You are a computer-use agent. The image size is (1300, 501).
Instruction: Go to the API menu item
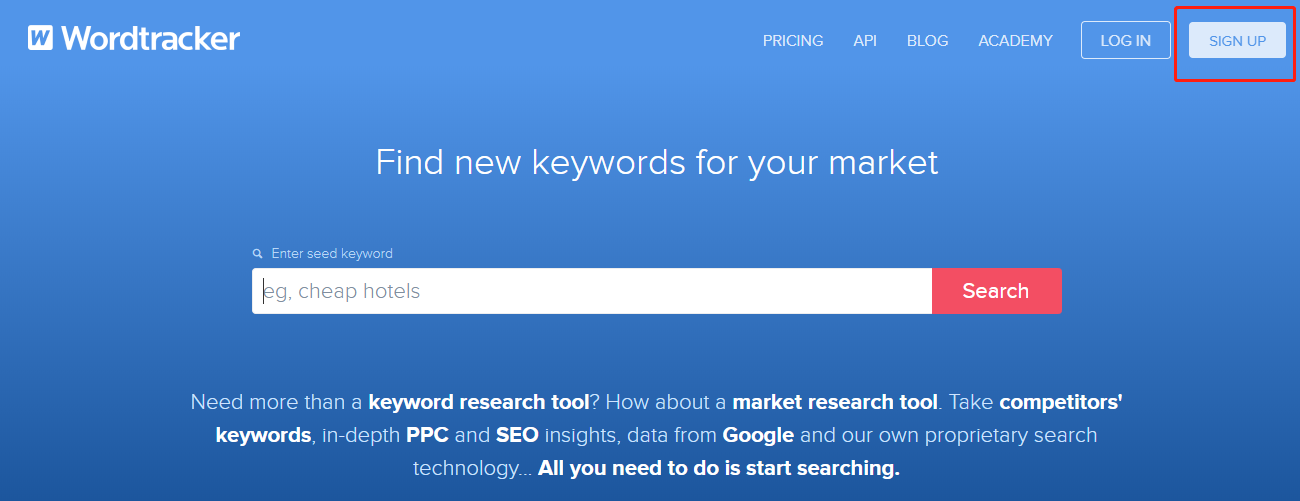click(865, 41)
